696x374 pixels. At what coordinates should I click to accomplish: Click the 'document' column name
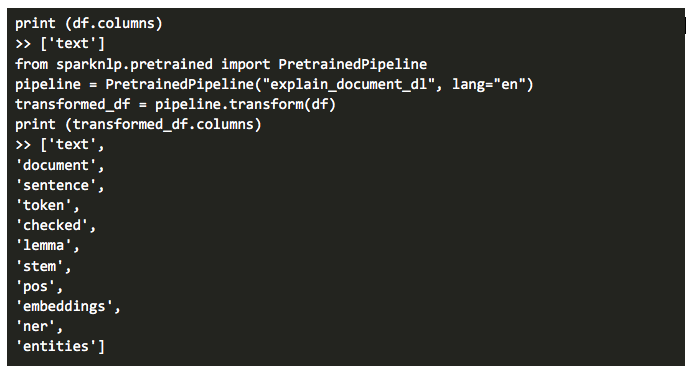[56, 165]
